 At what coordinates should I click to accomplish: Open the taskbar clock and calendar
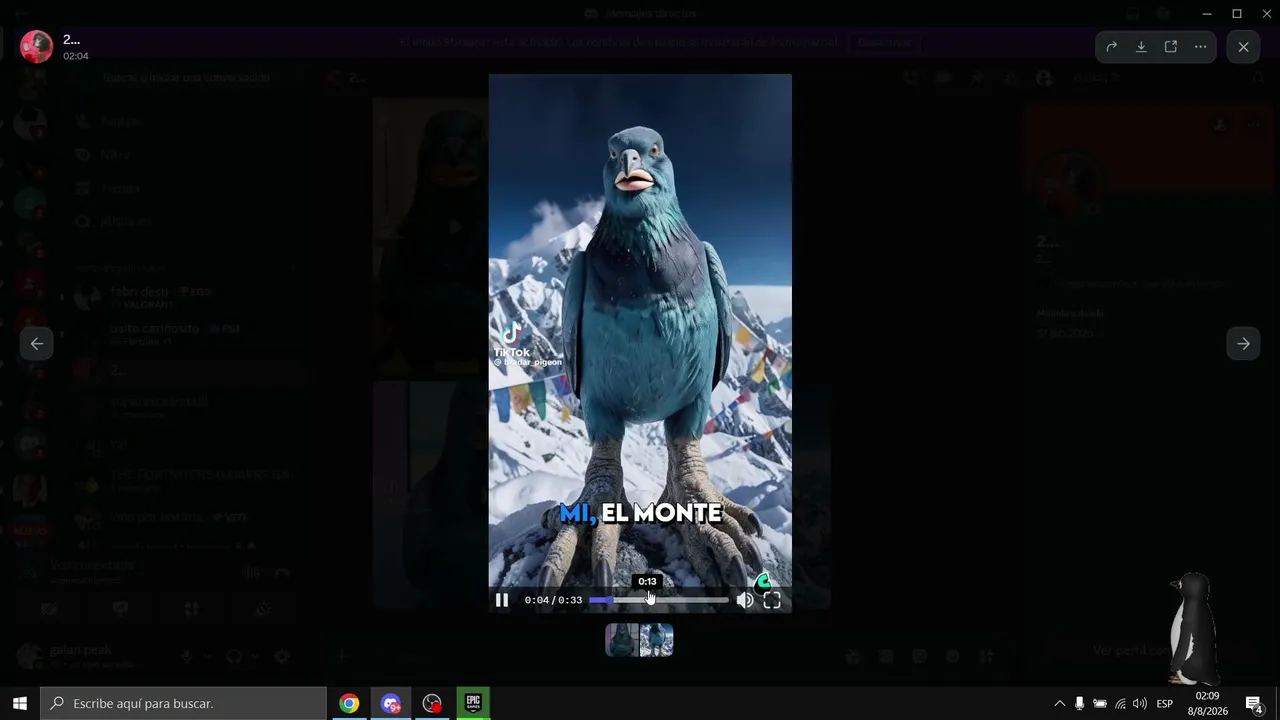point(1207,703)
